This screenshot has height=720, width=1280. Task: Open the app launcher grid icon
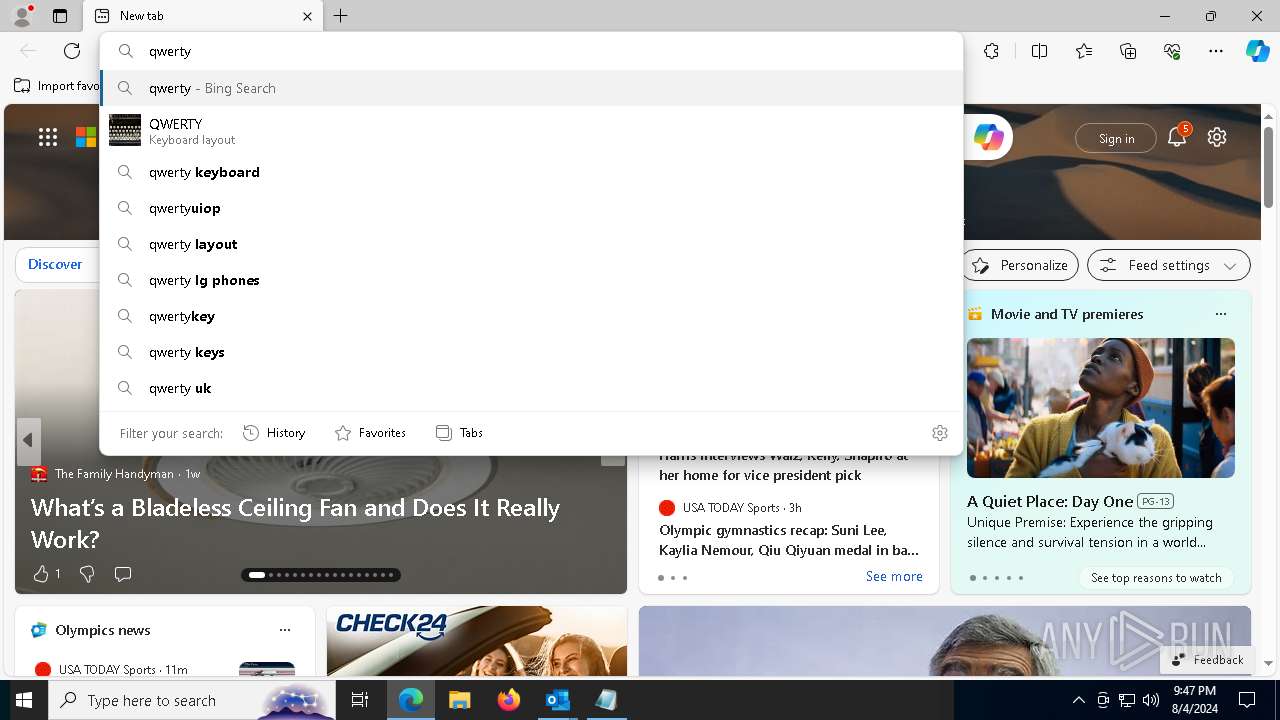click(48, 138)
